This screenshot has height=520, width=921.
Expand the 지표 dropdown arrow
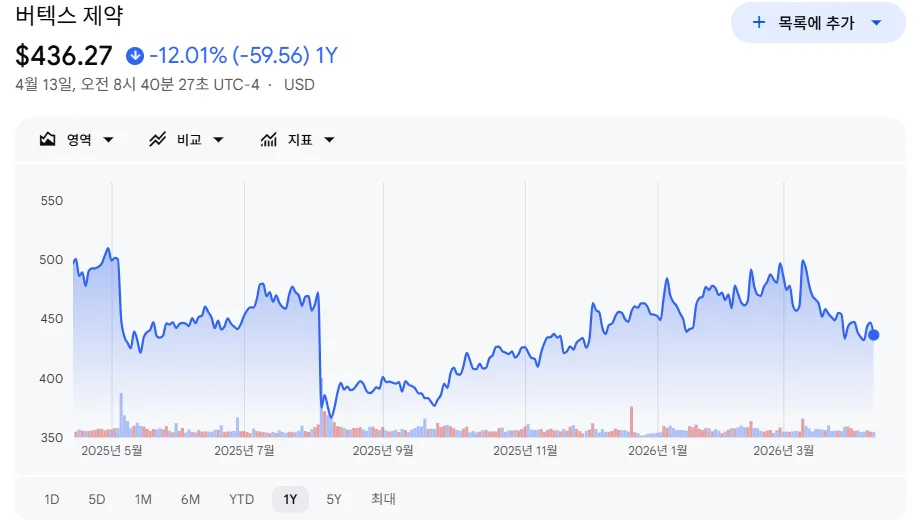330,140
